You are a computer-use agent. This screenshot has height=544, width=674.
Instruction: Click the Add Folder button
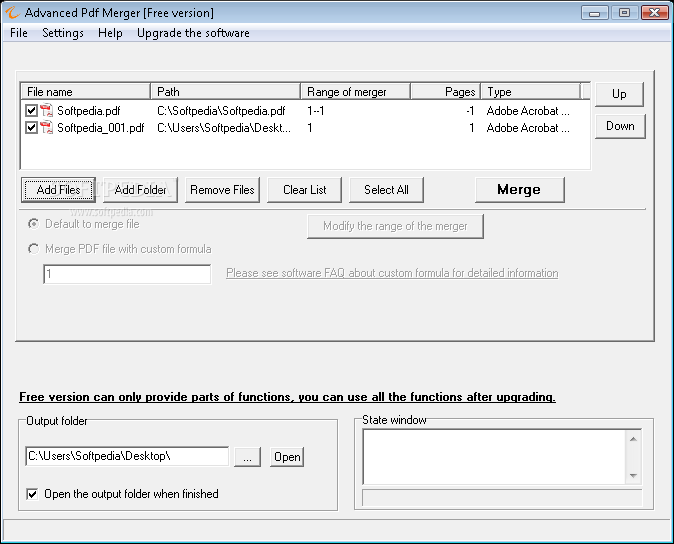[x=140, y=190]
